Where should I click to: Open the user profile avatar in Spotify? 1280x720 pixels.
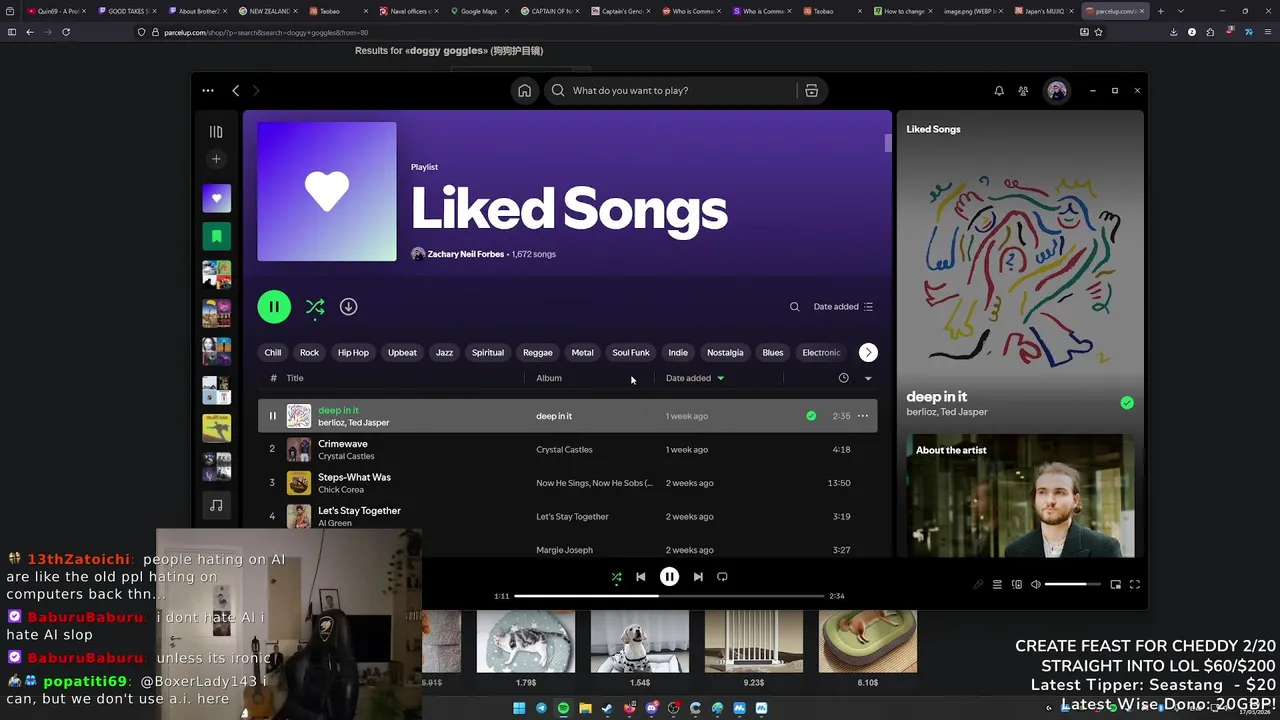(x=1057, y=91)
